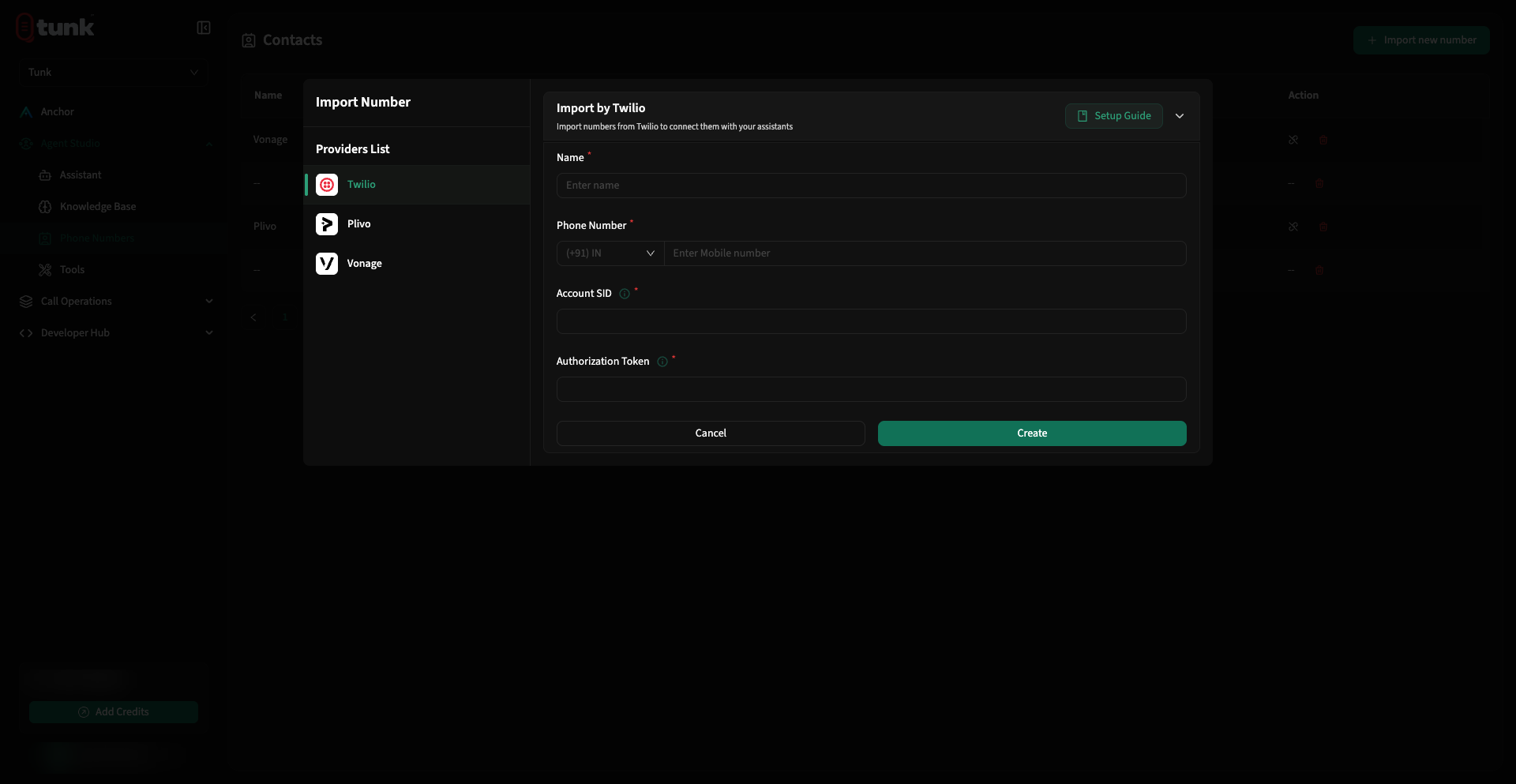Screen dimensions: 1516x784
Task: Focus the Enter Mobile number field
Action: pos(925,253)
